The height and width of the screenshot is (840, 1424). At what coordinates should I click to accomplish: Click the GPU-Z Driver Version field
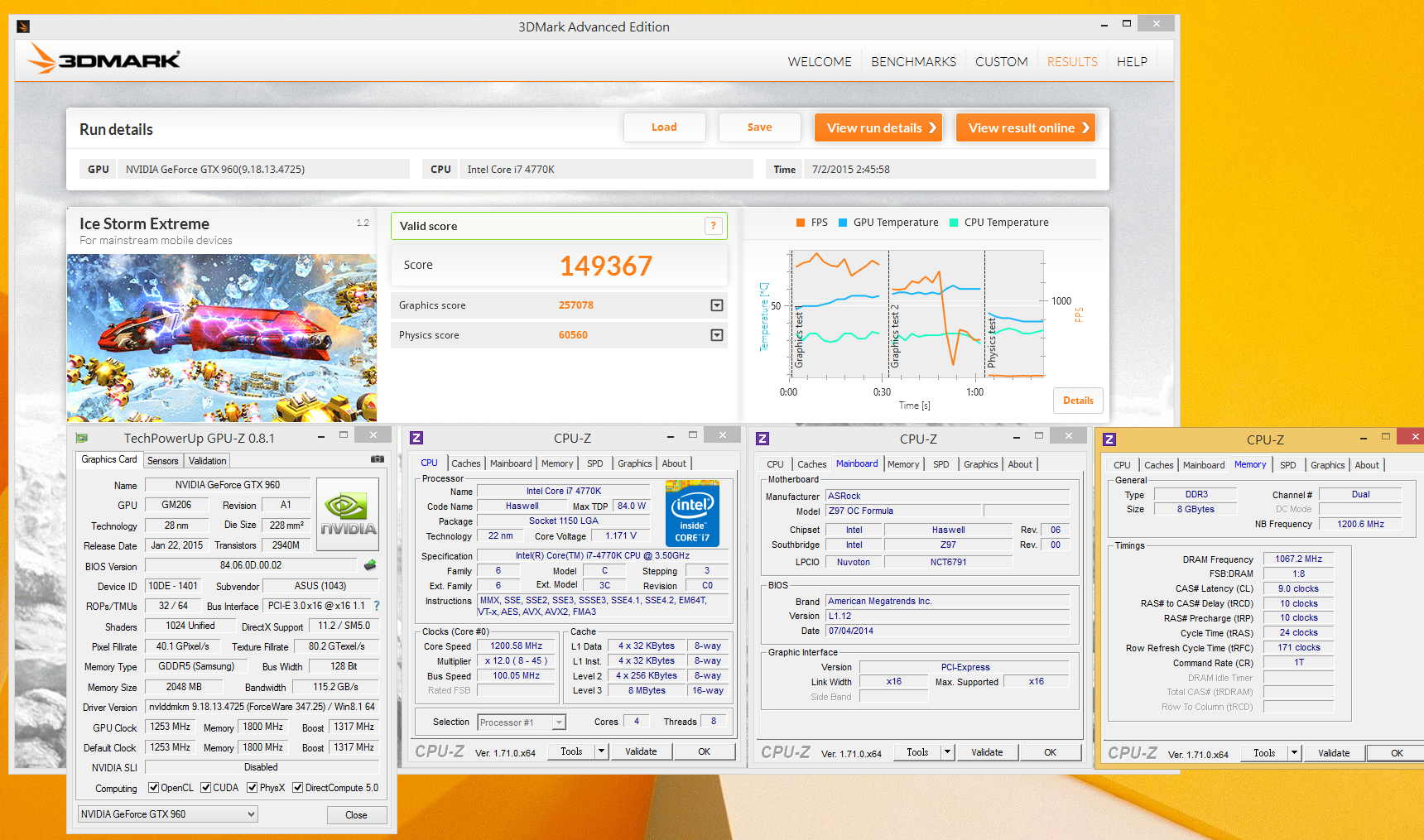pos(262,707)
